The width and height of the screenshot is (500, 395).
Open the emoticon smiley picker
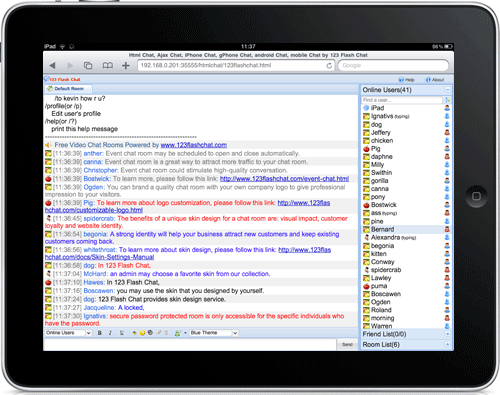(142, 333)
